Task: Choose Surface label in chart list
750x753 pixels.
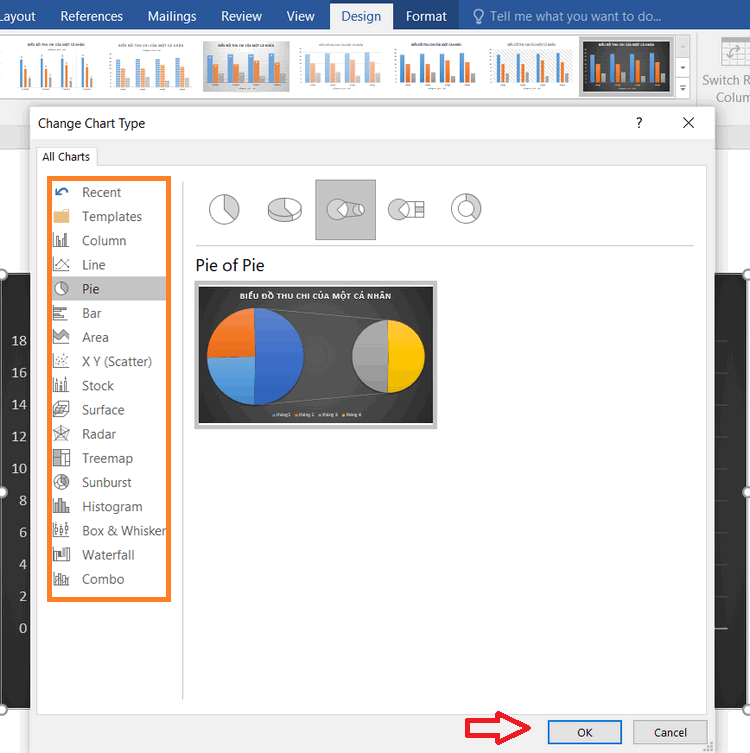Action: (103, 410)
